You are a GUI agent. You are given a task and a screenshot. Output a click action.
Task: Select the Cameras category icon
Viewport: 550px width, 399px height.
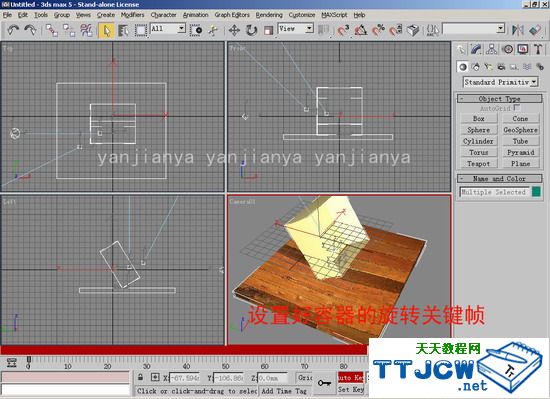coord(501,67)
